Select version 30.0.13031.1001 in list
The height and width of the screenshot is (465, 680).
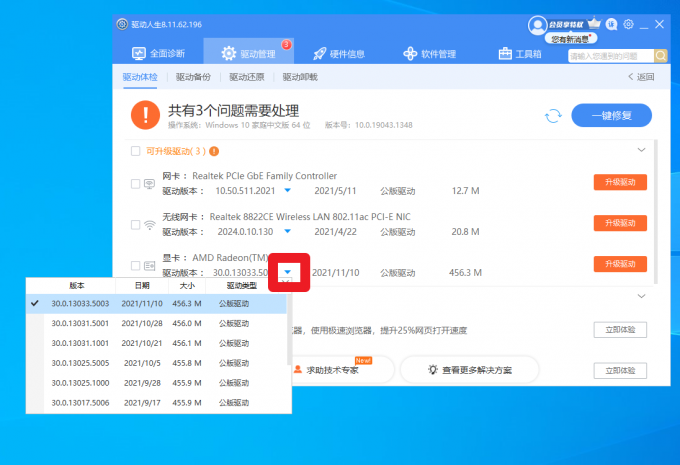(x=157, y=343)
